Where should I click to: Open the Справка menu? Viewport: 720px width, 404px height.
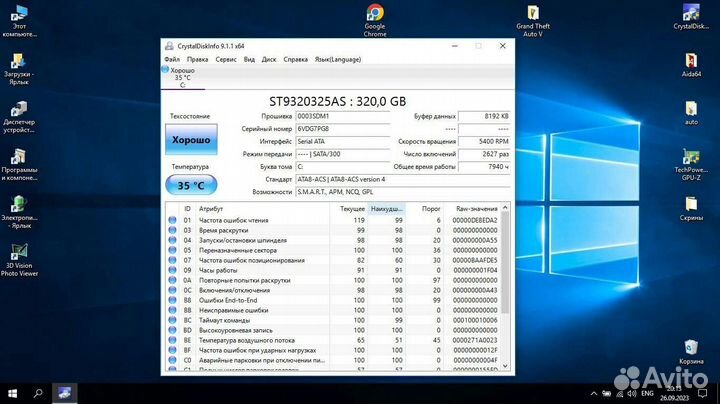295,59
